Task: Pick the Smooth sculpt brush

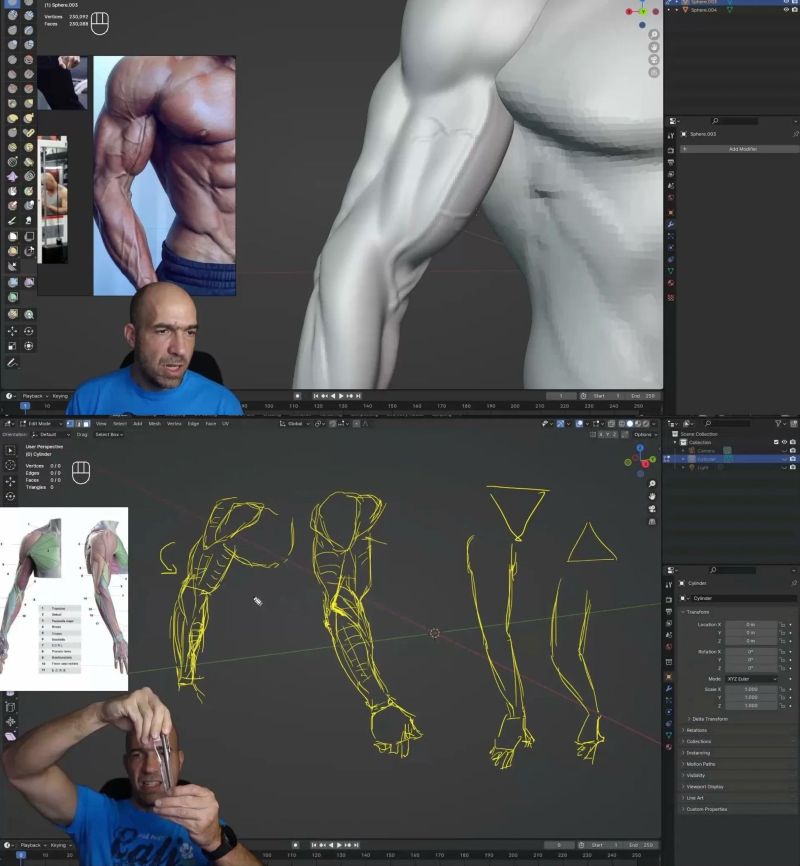Action: point(29,59)
